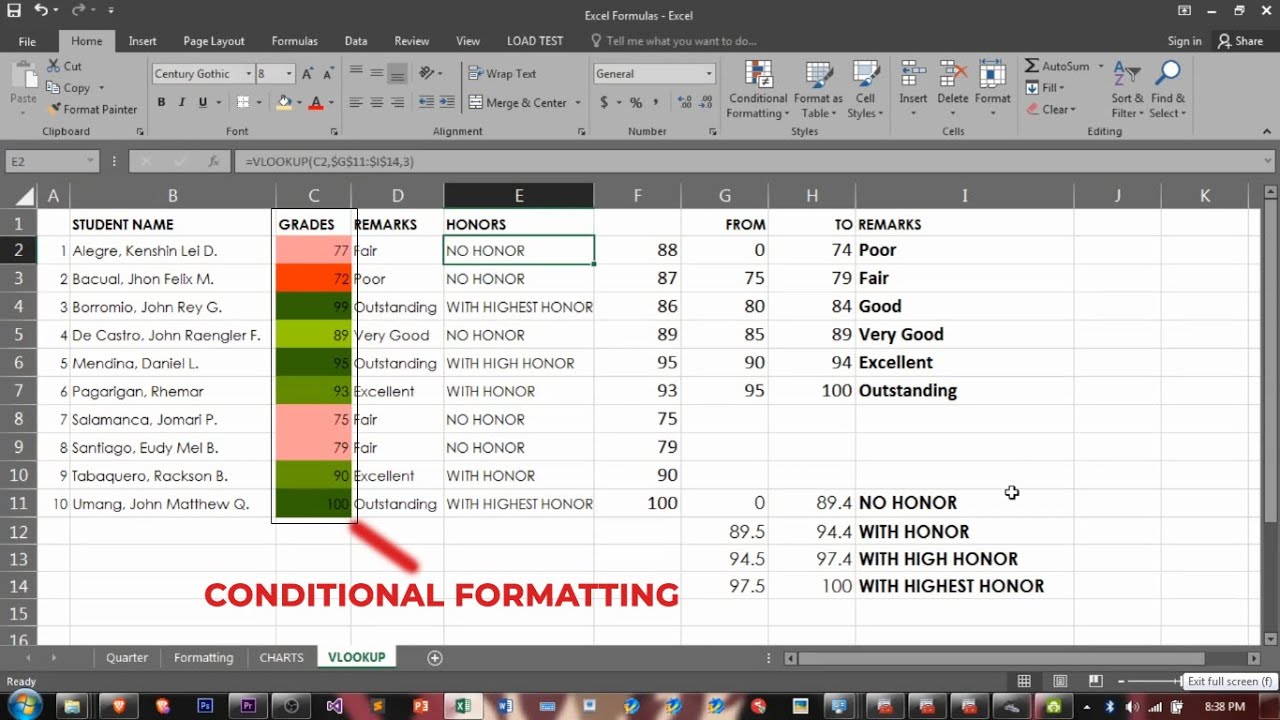This screenshot has height=720, width=1280.
Task: Click the Save icon in quick access toolbar
Action: coord(14,11)
